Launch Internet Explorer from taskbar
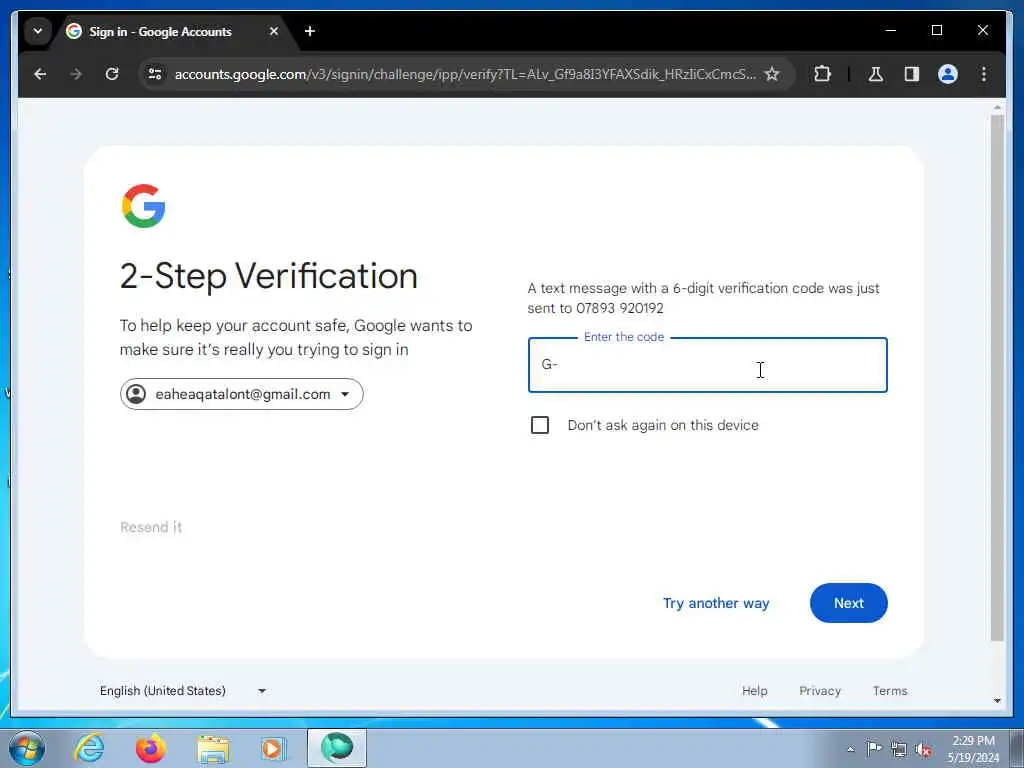The width and height of the screenshot is (1024, 768). (89, 748)
